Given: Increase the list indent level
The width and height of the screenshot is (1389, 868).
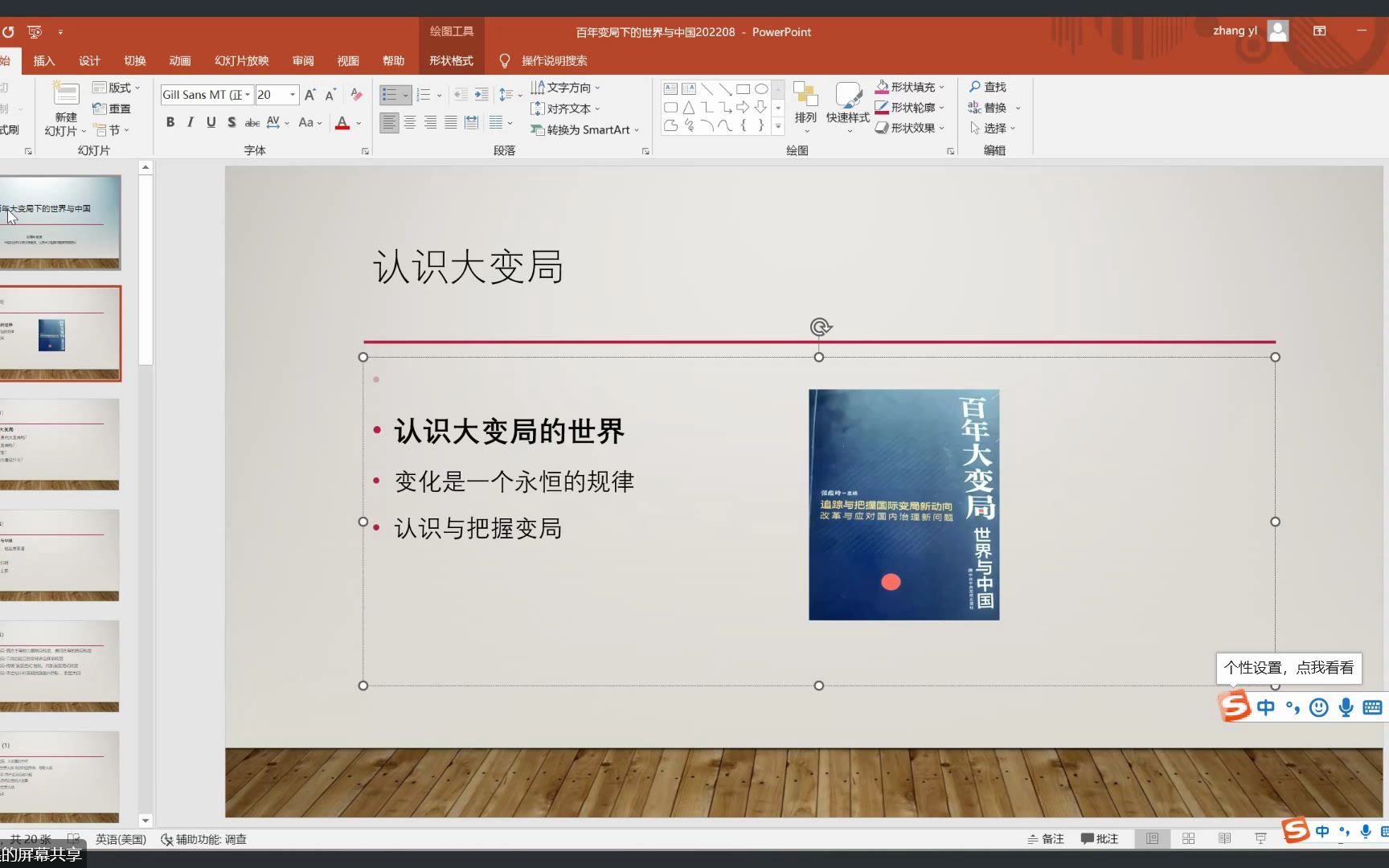Looking at the screenshot, I should pos(481,95).
